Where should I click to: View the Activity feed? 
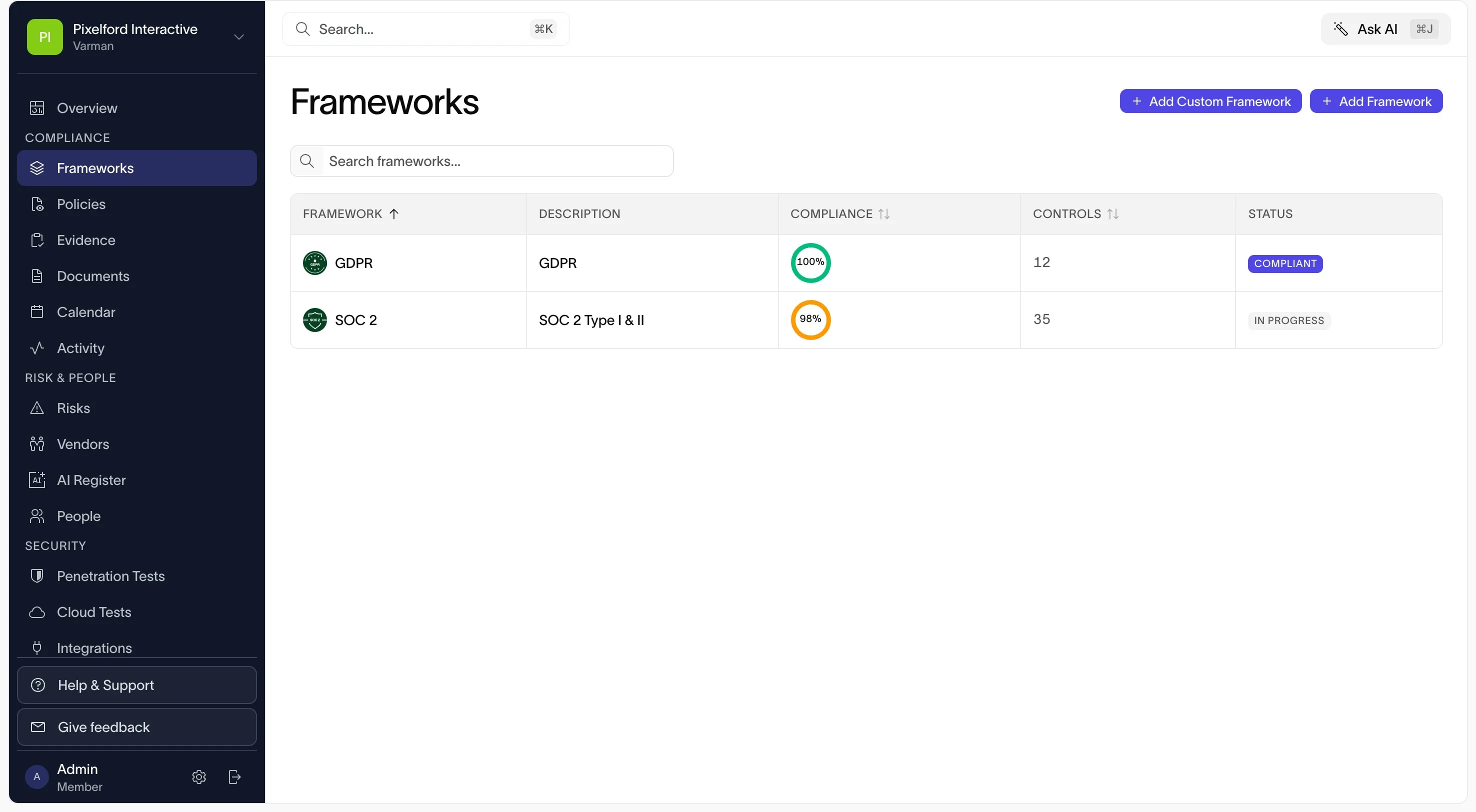click(137, 348)
